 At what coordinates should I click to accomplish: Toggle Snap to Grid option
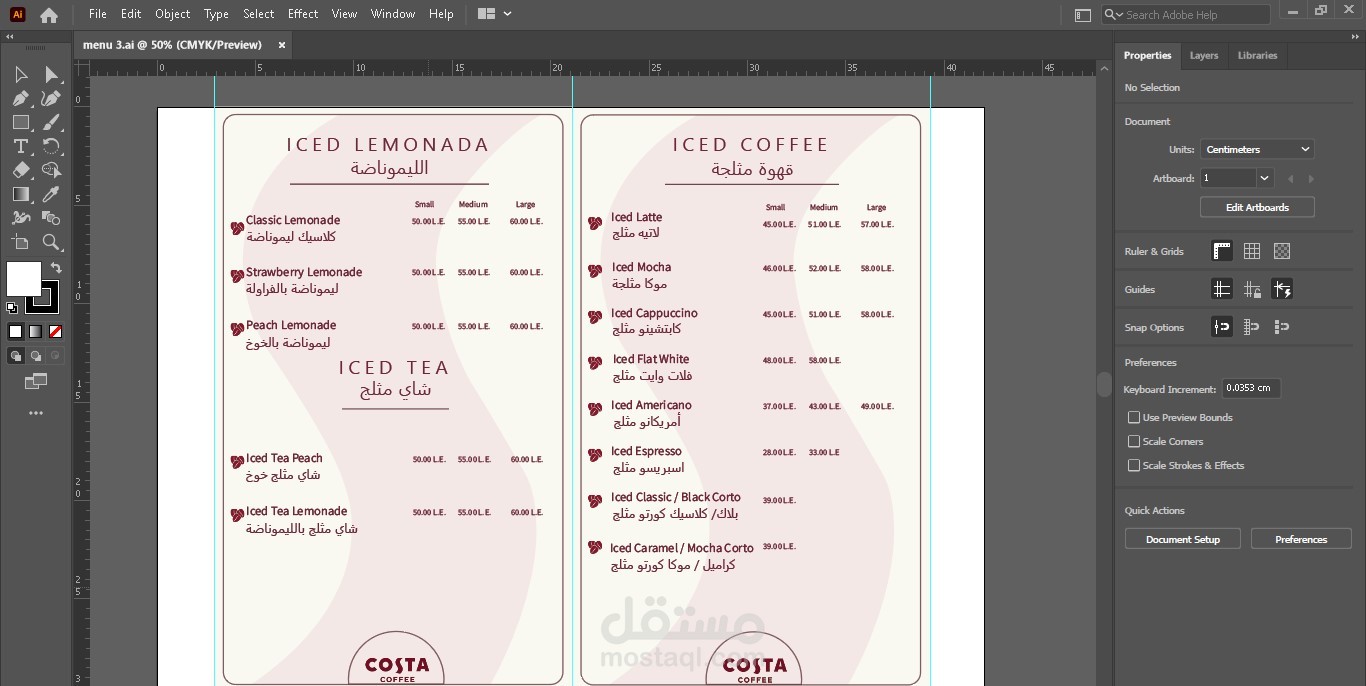click(1252, 327)
